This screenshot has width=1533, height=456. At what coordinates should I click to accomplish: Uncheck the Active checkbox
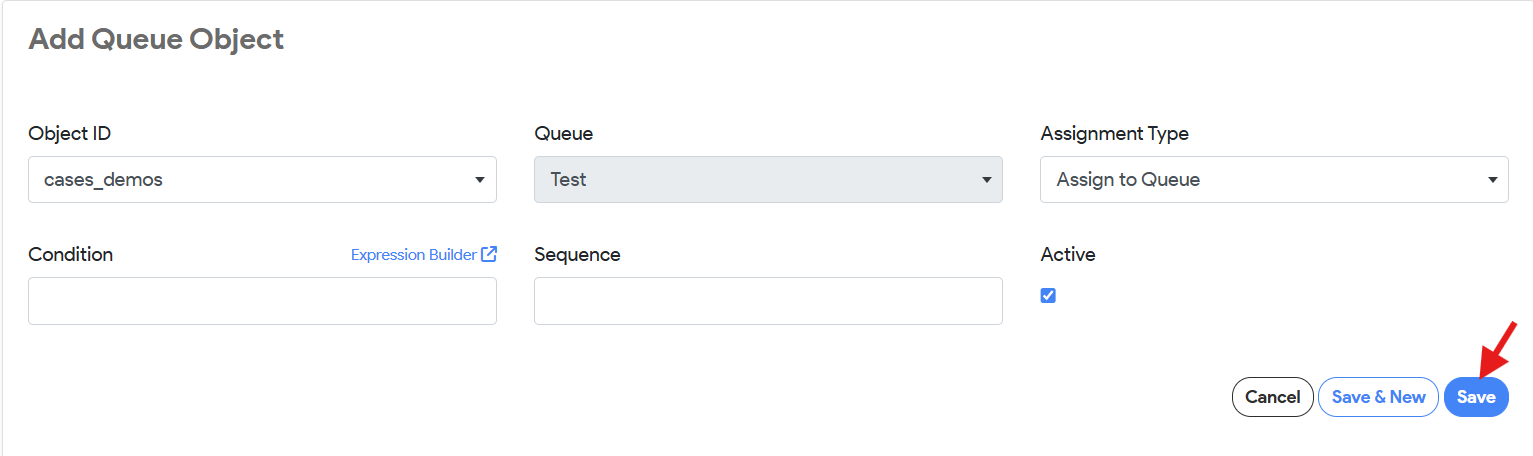click(x=1048, y=296)
